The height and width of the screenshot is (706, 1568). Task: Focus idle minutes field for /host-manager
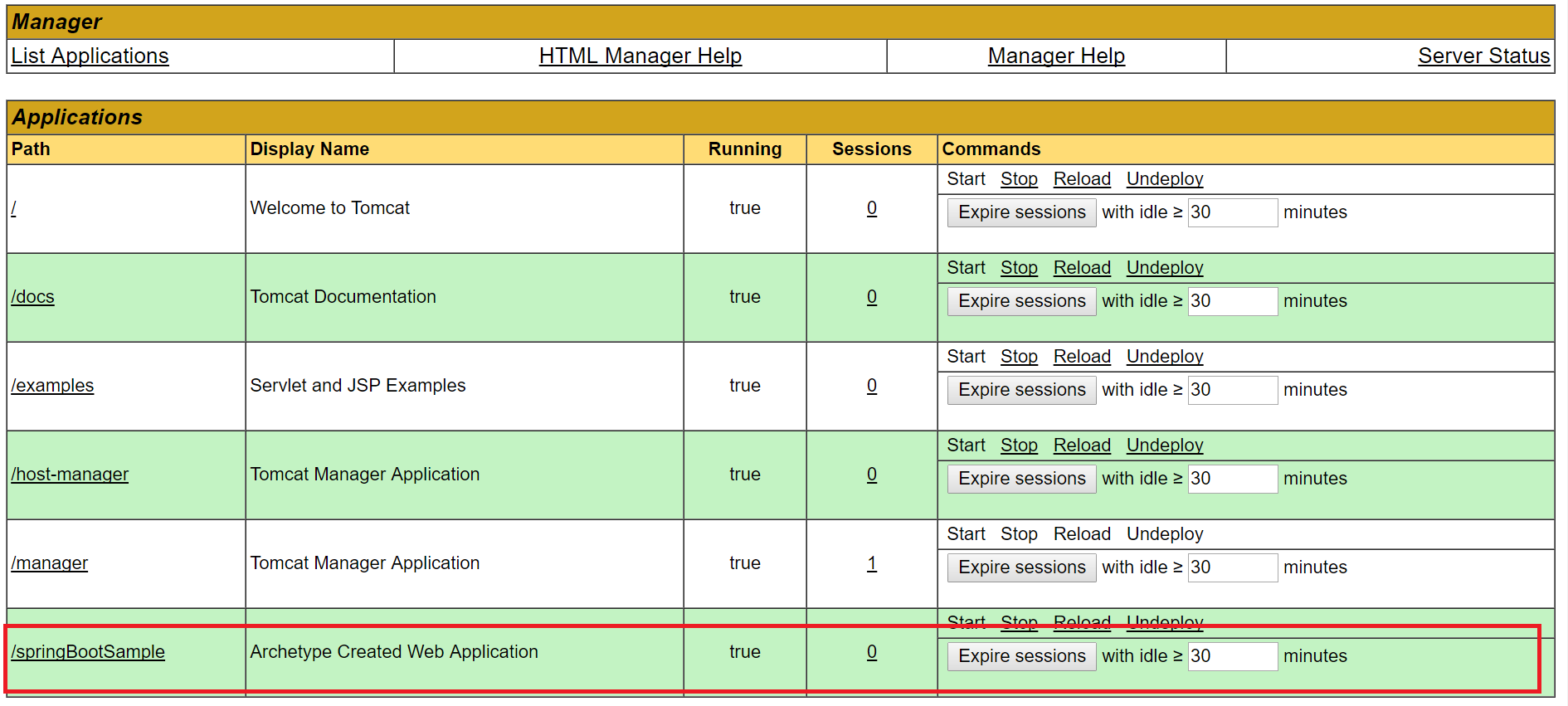coord(1233,479)
